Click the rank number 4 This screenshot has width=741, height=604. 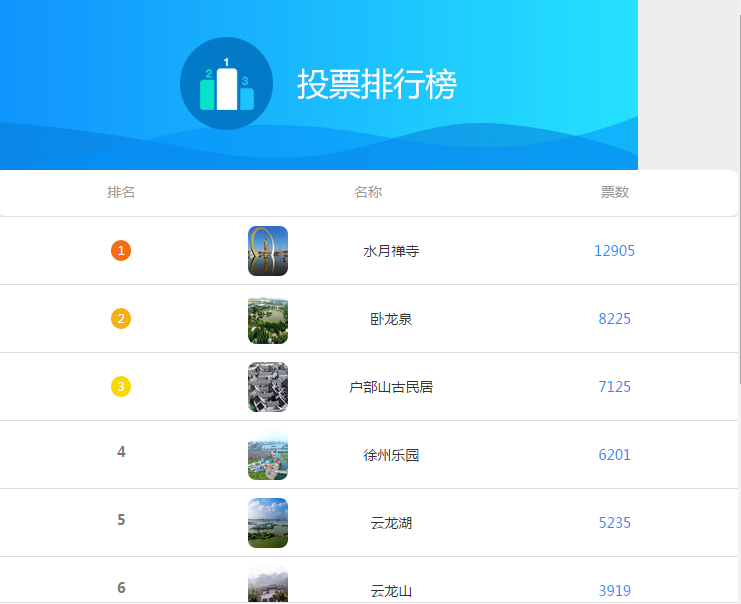(121, 452)
